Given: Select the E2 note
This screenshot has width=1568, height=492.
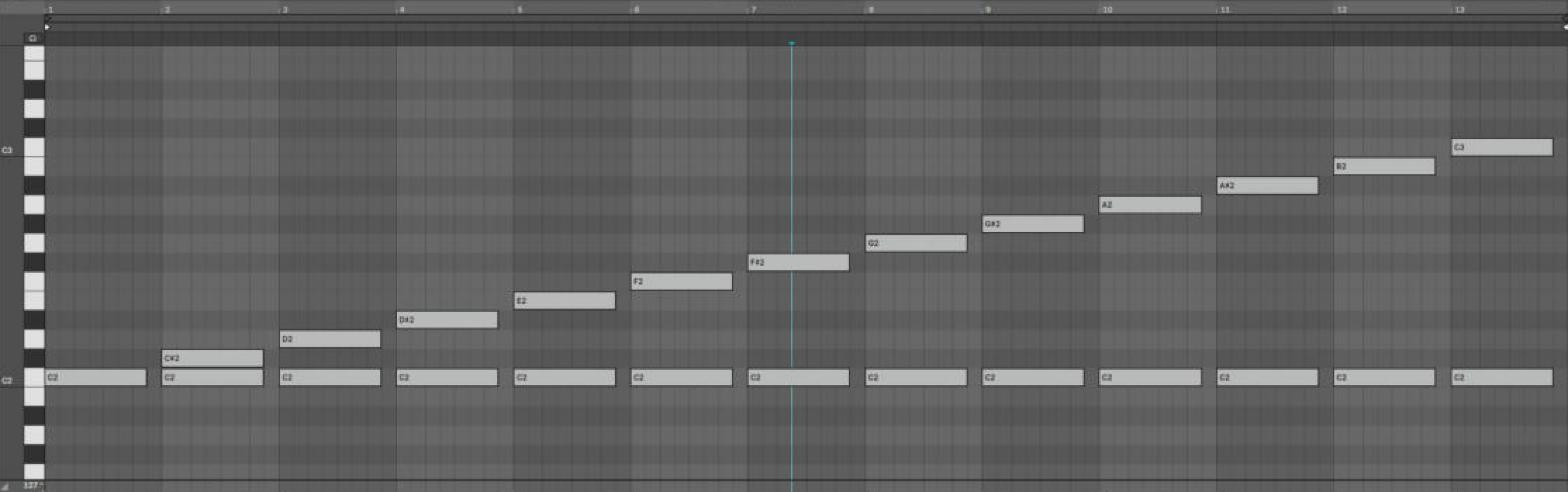Looking at the screenshot, I should click(x=564, y=300).
